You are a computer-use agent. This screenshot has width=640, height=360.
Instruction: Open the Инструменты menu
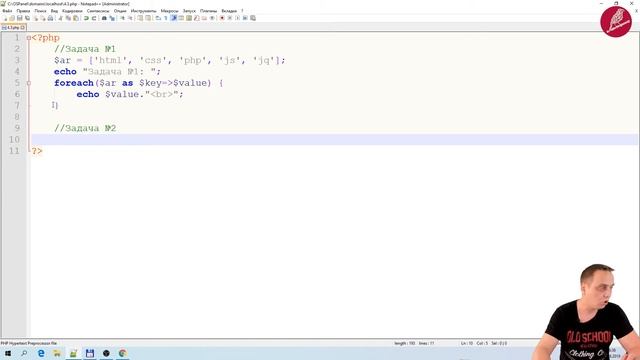[x=143, y=11]
